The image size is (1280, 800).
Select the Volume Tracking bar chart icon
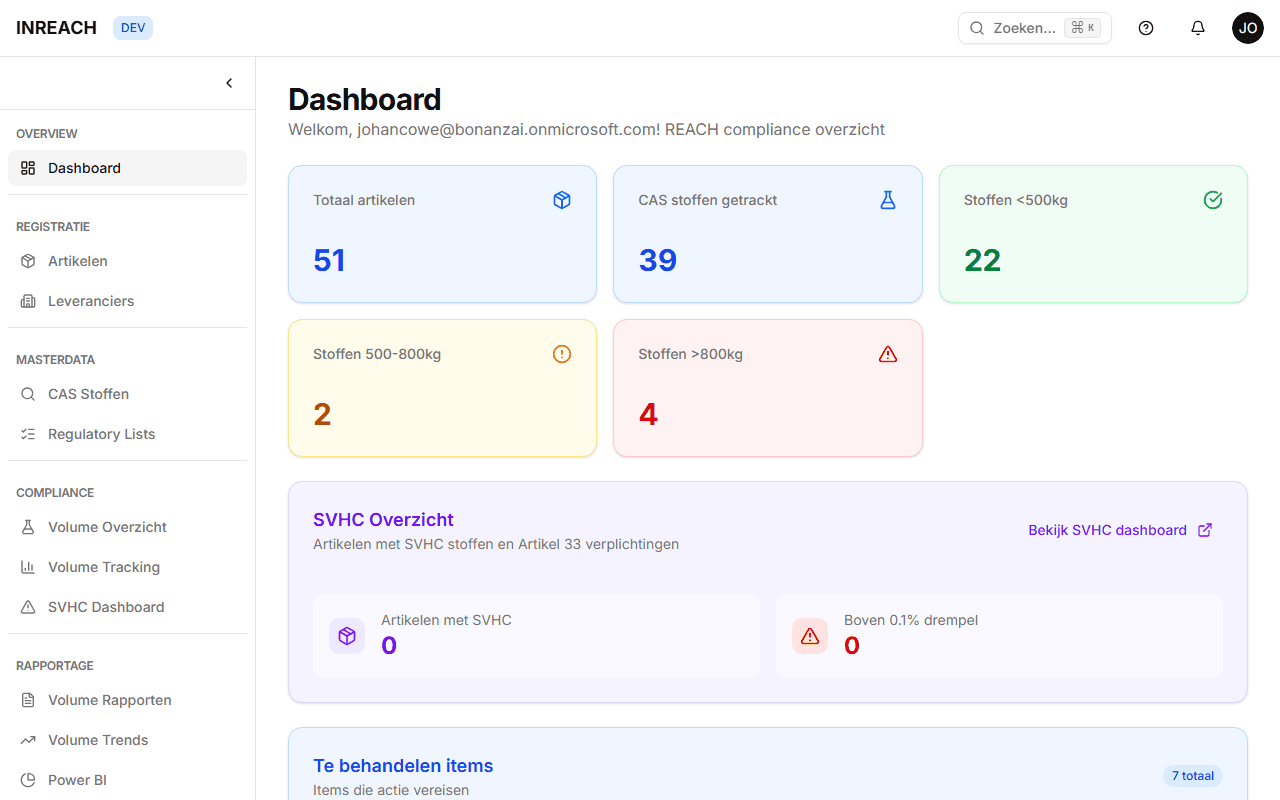(x=28, y=567)
